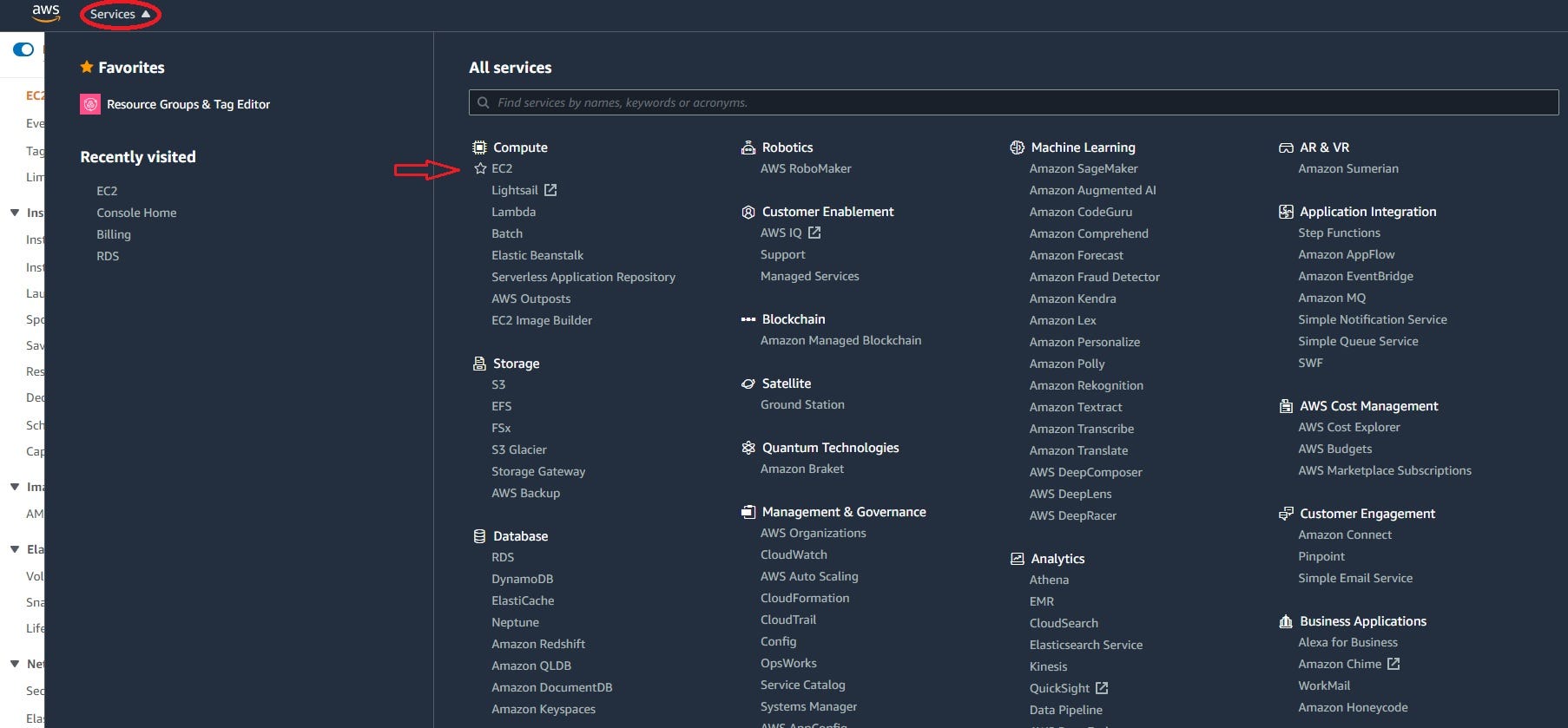Click the Machine Learning category icon
Screen dimensions: 1568x728
click(1018, 148)
